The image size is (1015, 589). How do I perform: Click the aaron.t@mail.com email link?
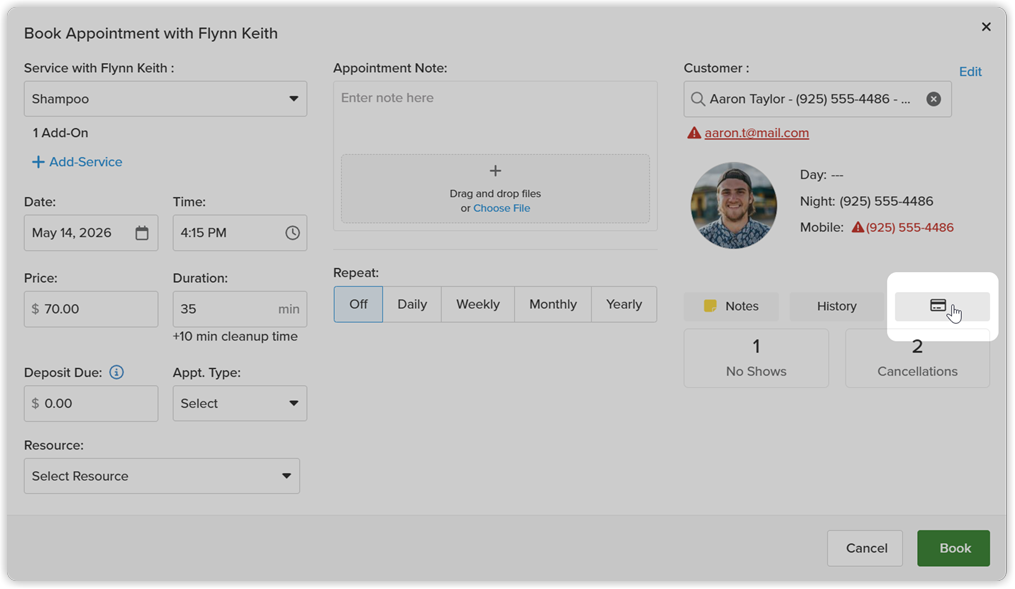[757, 133]
